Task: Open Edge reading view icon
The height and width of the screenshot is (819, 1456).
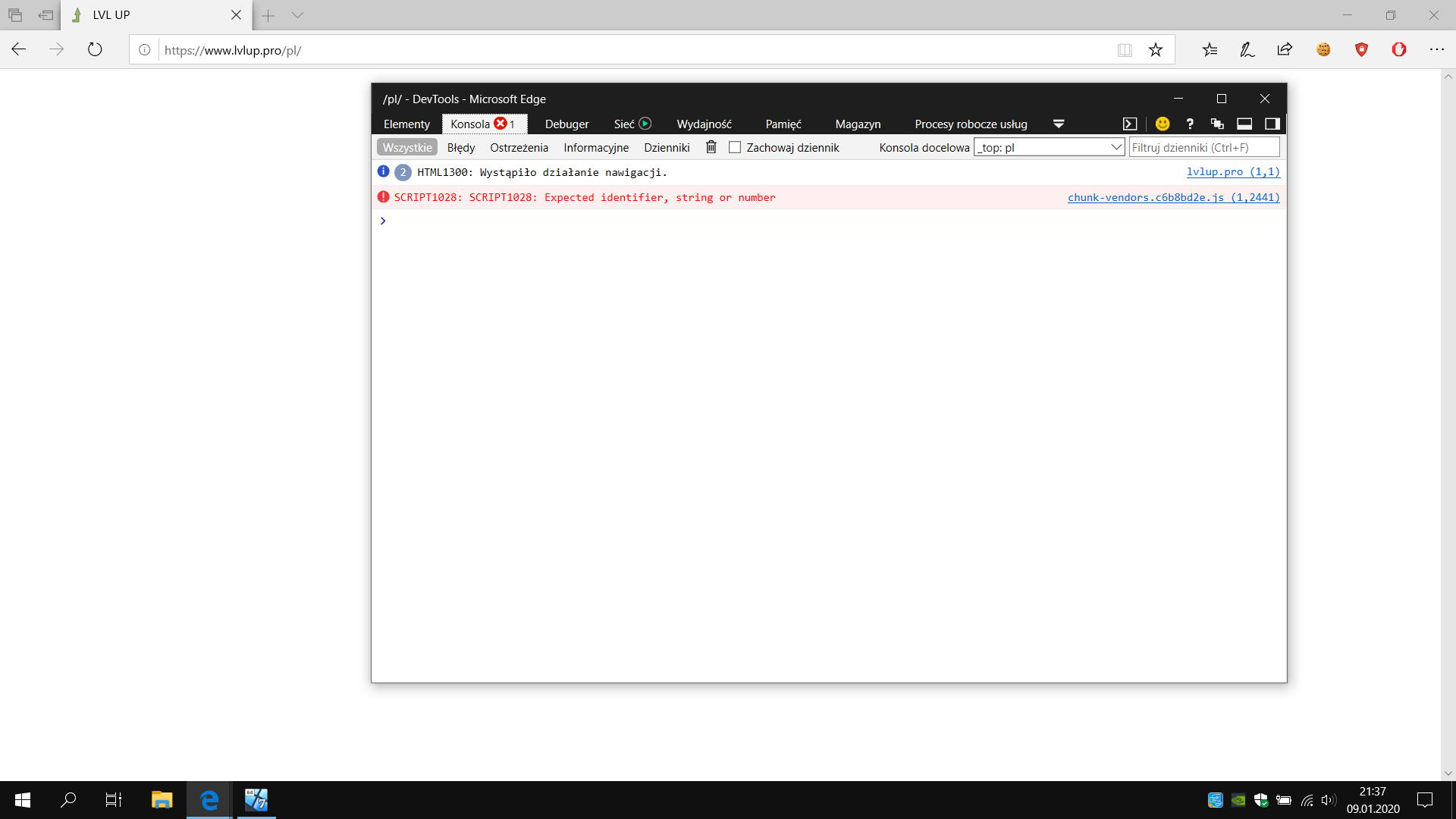Action: pyautogui.click(x=1125, y=50)
